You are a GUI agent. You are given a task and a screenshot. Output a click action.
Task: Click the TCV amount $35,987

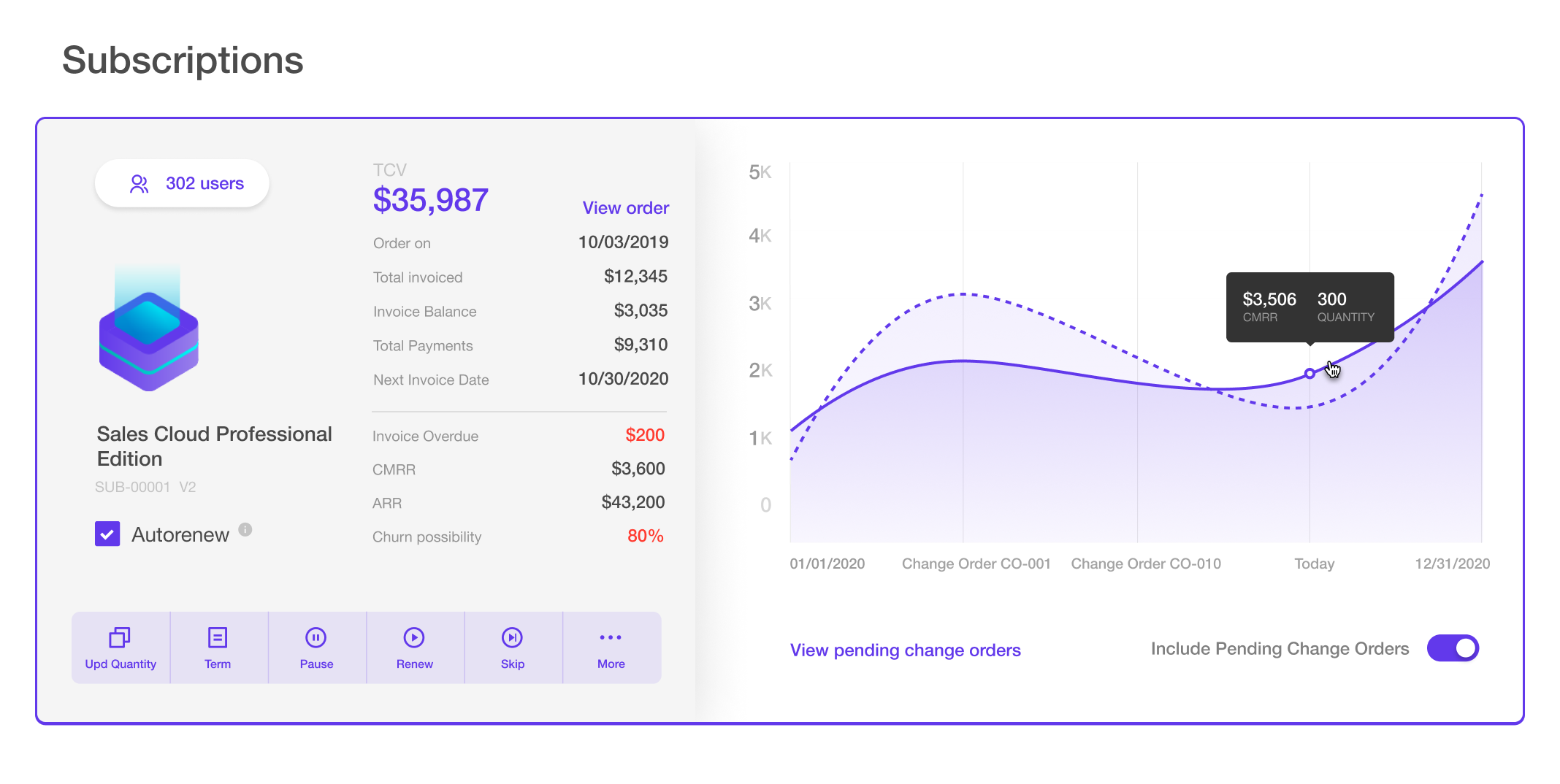430,200
